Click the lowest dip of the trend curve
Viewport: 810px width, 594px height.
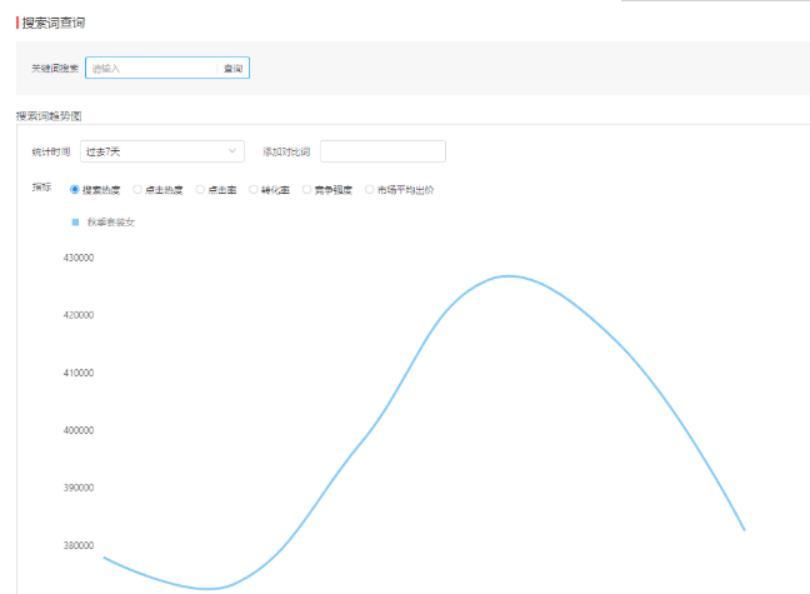coord(210,588)
